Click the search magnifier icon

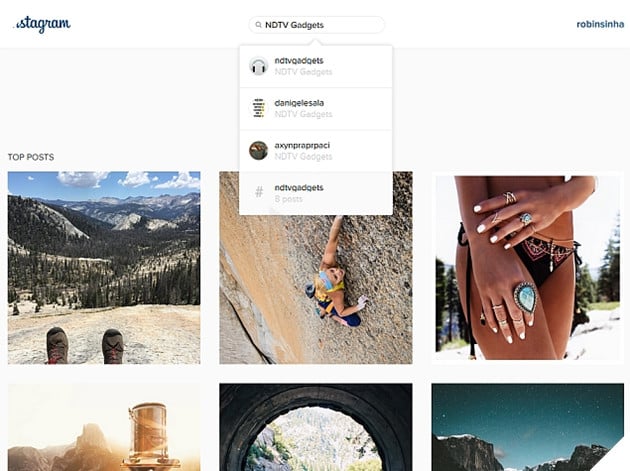coord(258,25)
